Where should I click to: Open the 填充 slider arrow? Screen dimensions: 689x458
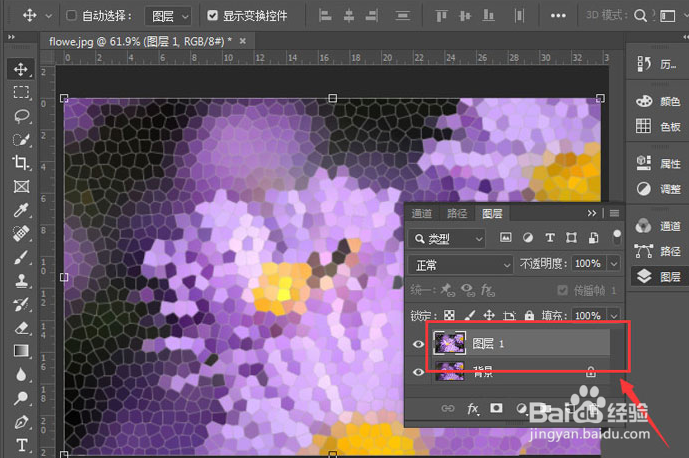click(614, 315)
